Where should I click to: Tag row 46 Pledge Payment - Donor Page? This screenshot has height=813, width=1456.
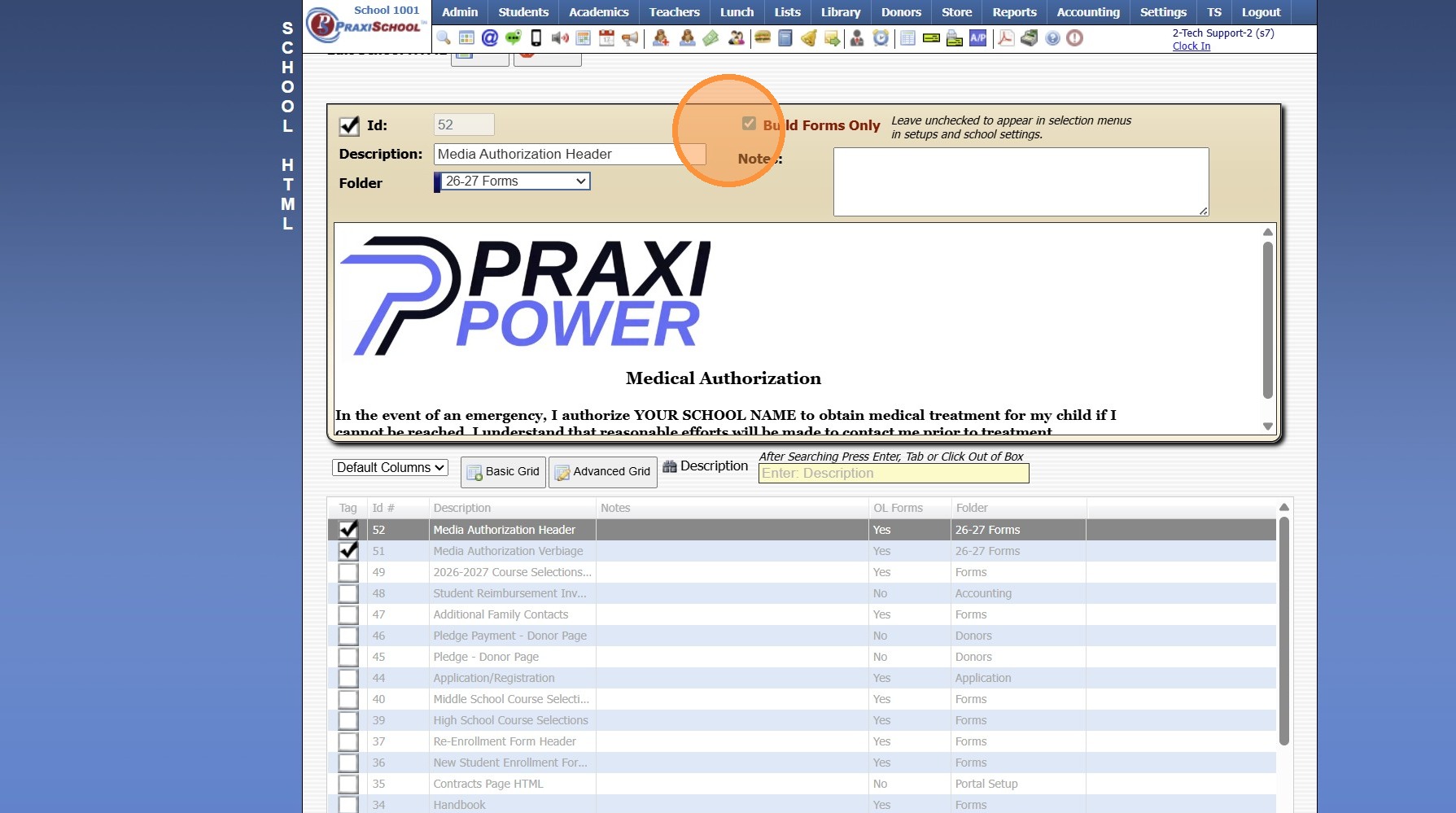348,636
